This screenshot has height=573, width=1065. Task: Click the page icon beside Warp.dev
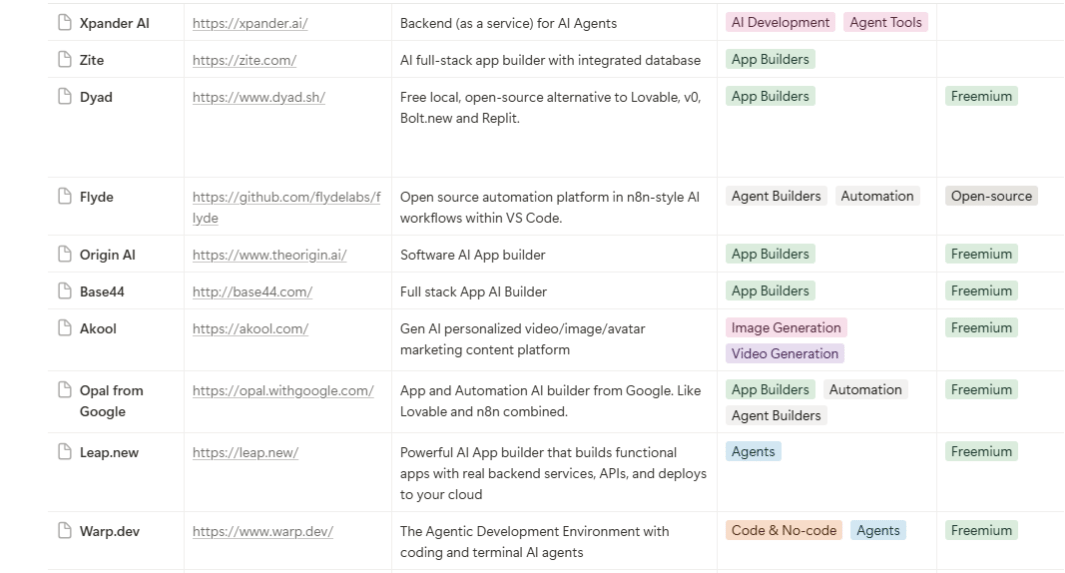point(65,530)
